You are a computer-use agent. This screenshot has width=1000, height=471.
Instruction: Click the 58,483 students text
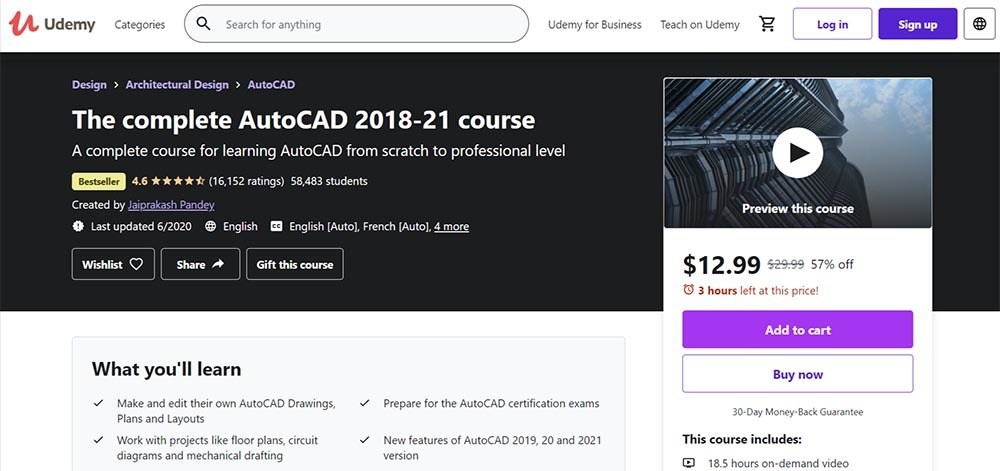(x=329, y=181)
